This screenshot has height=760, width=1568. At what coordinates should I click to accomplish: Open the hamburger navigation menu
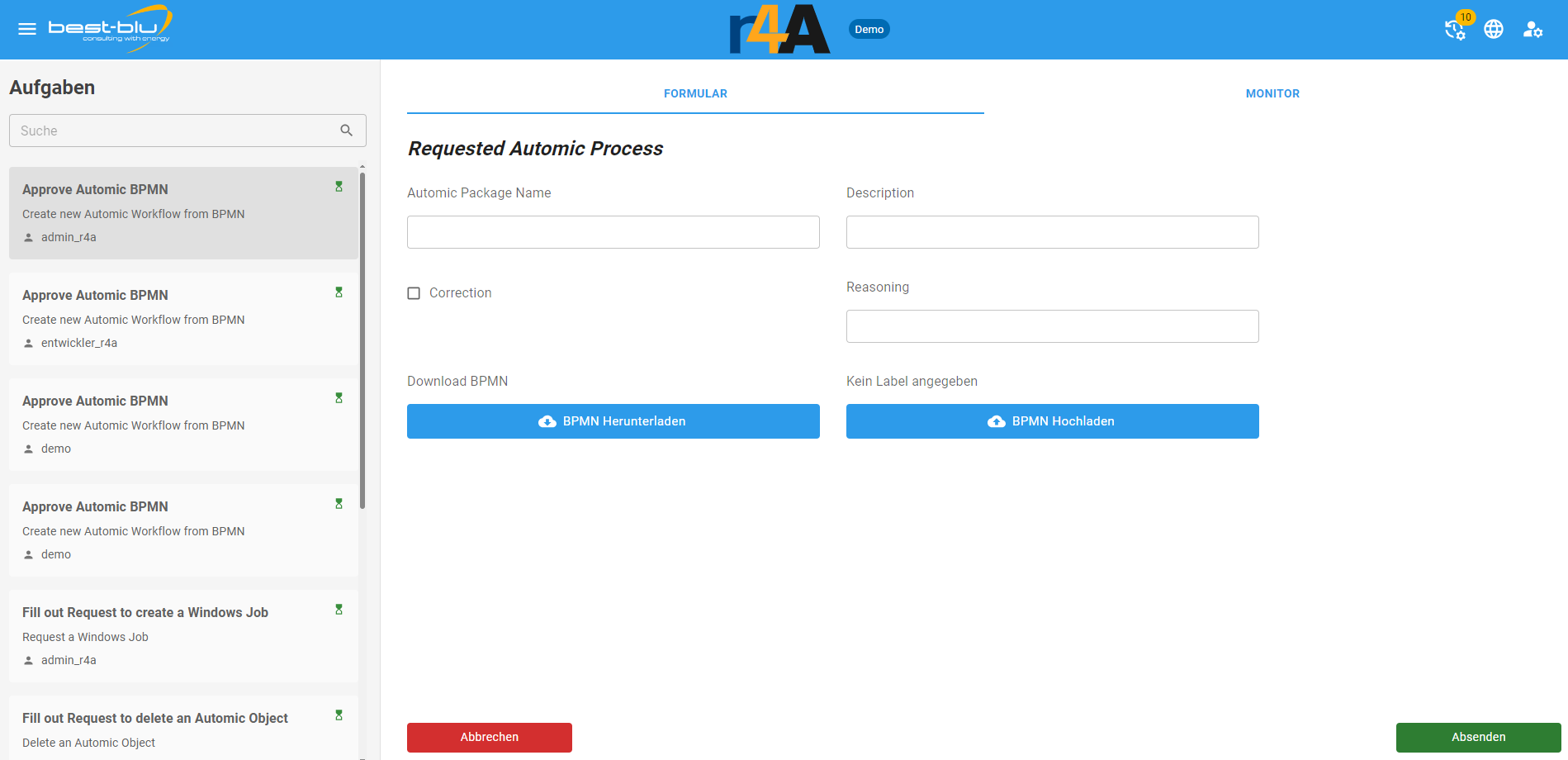(27, 29)
